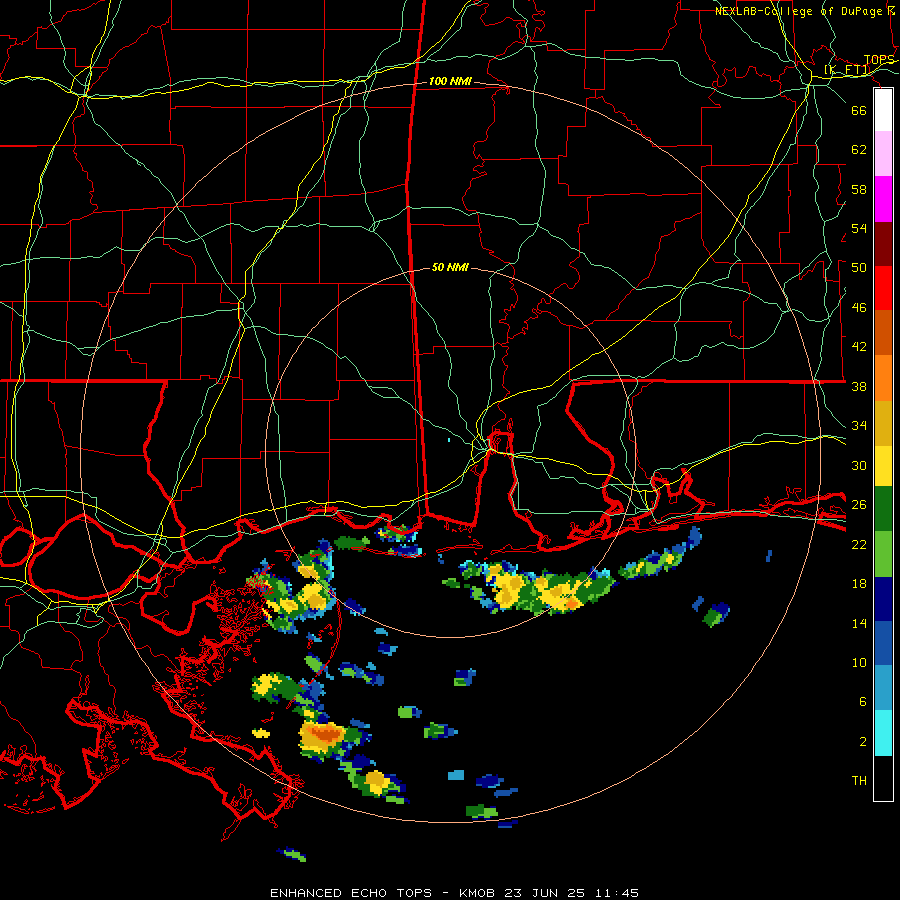Click the legend value '26'
The height and width of the screenshot is (900, 900).
point(859,505)
